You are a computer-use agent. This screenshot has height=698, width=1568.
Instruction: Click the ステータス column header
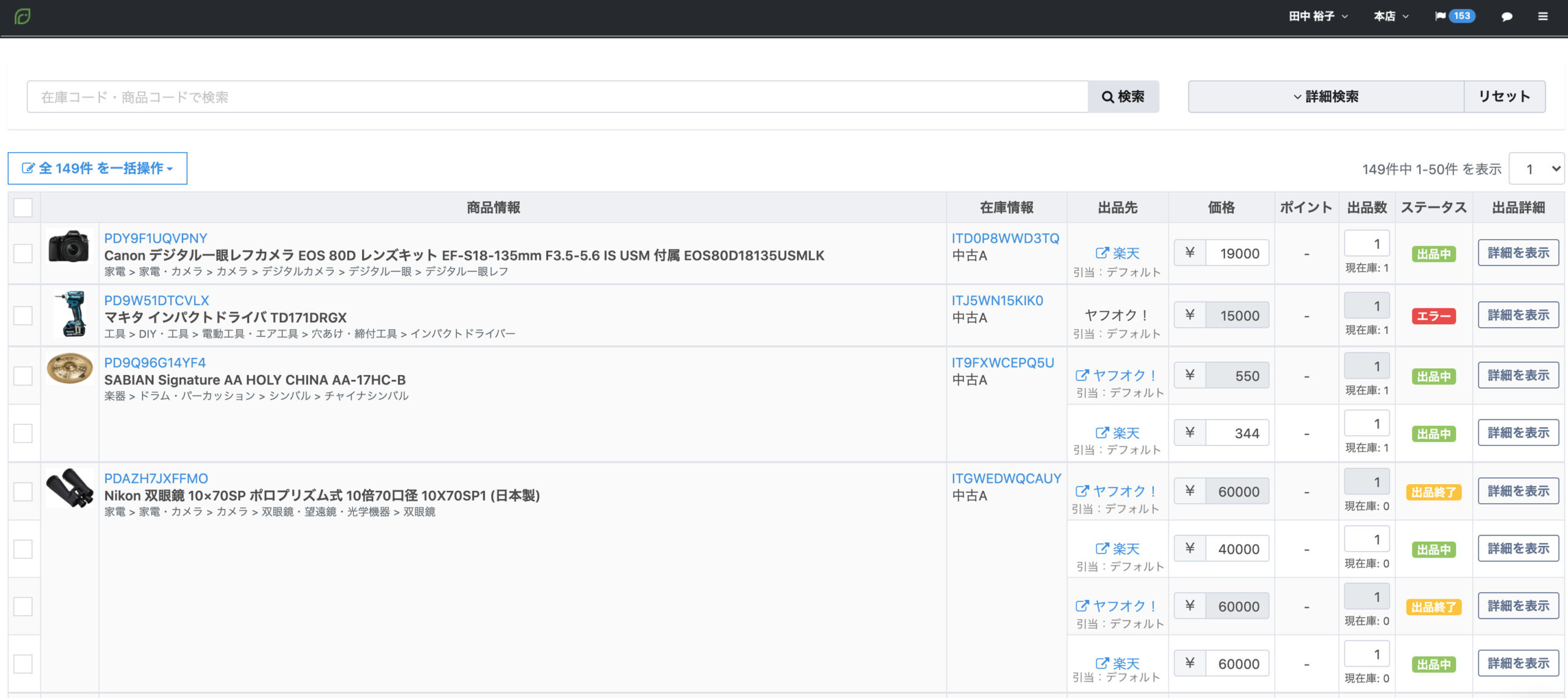coord(1434,207)
